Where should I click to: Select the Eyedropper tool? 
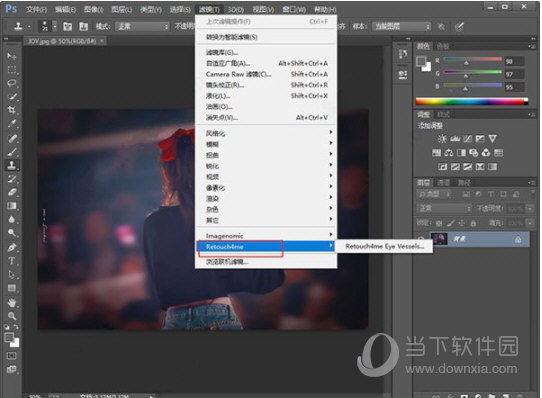[12, 124]
